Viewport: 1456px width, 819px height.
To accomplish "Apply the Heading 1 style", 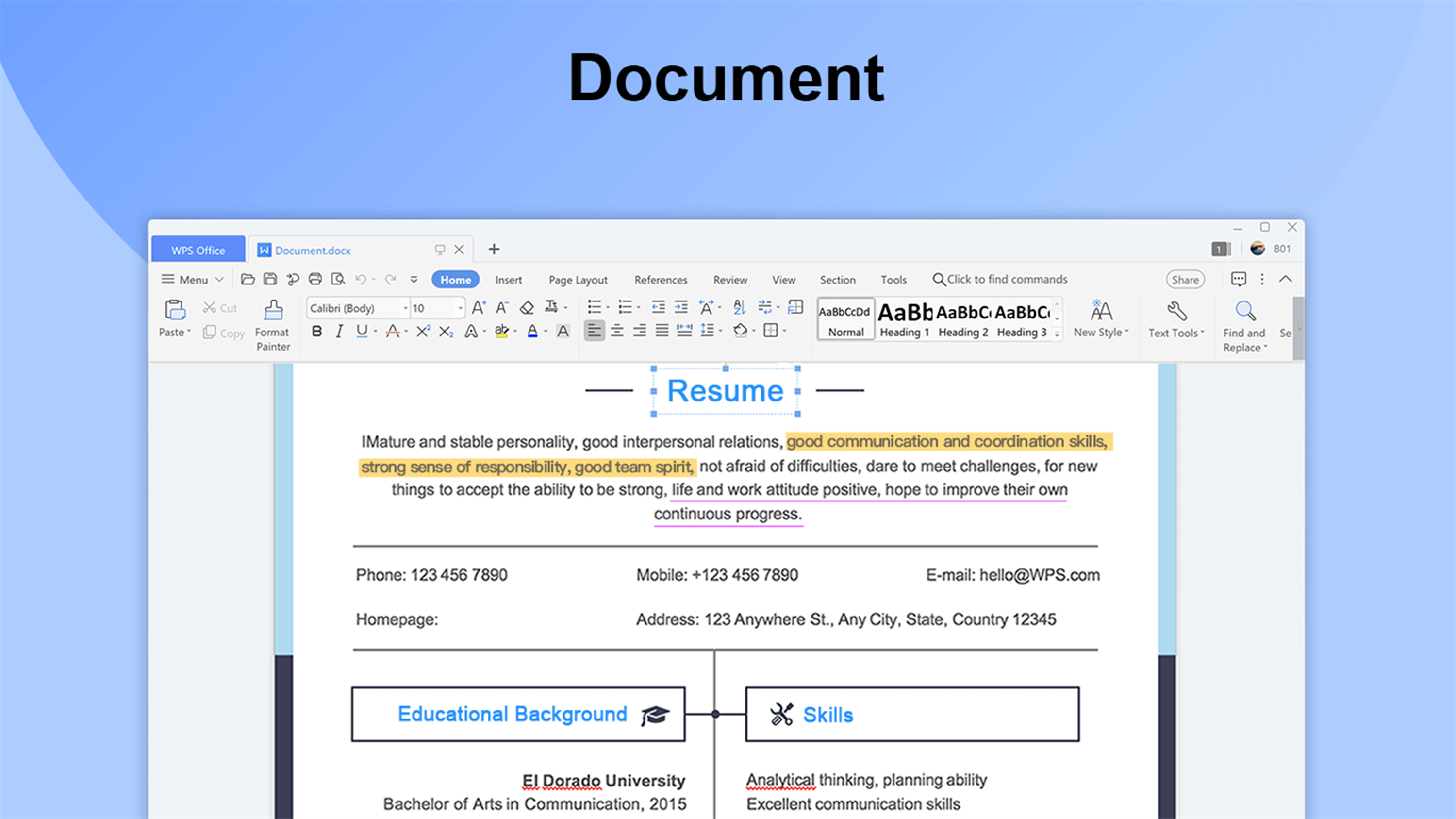I will click(x=904, y=319).
